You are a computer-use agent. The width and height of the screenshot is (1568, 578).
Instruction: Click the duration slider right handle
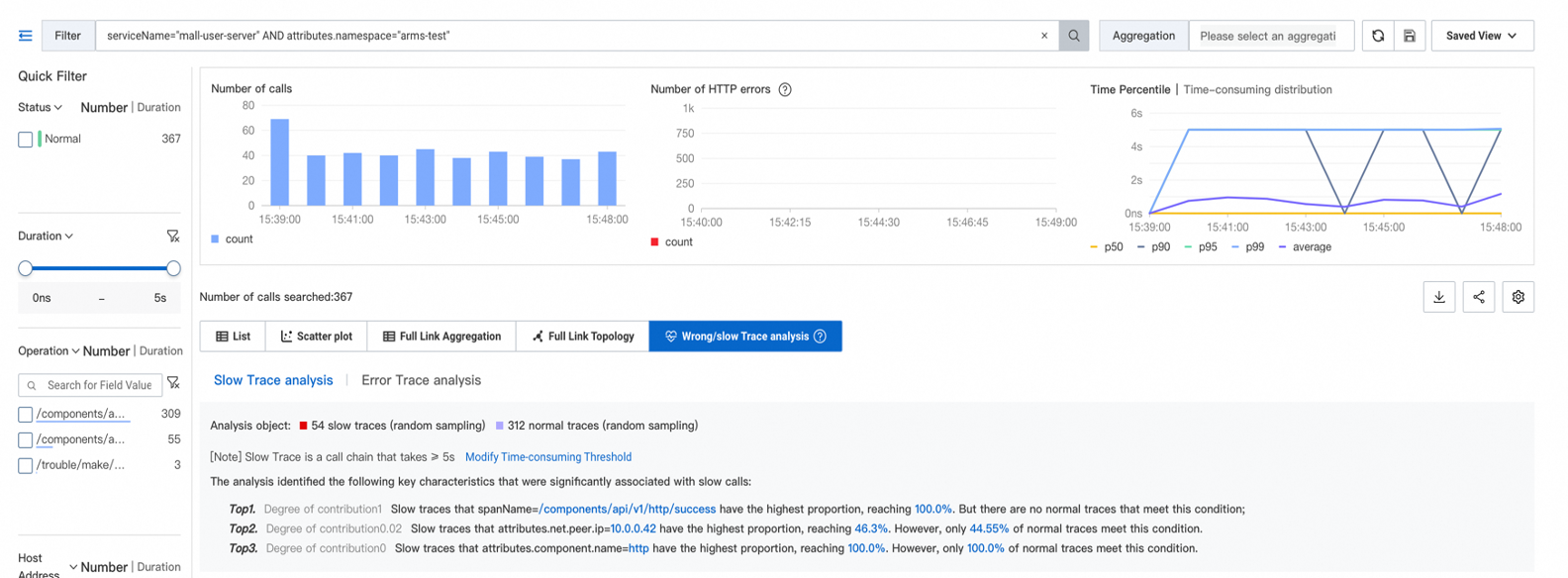[173, 268]
